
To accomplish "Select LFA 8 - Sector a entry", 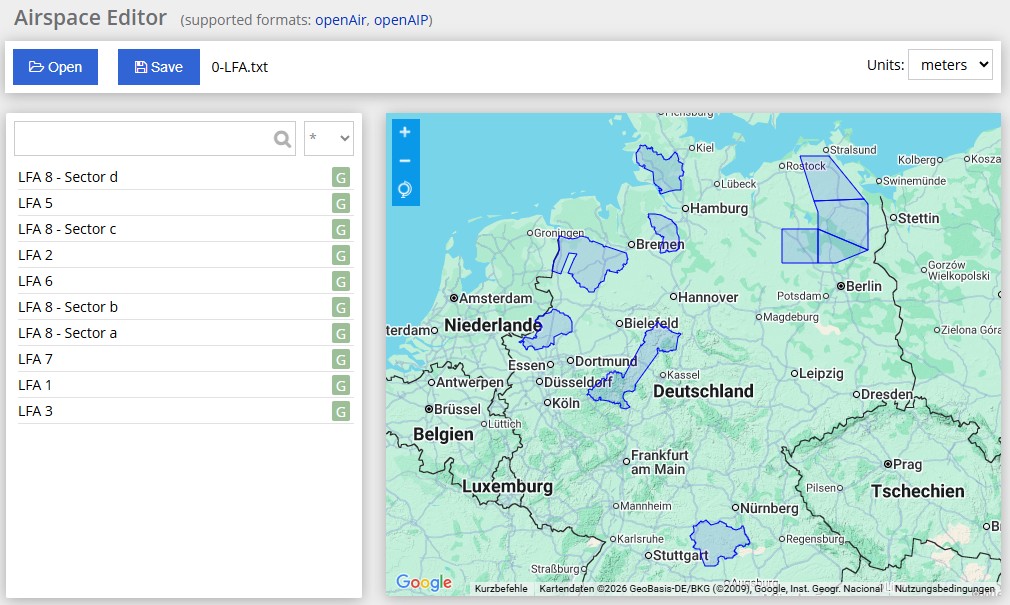I will (x=67, y=333).
